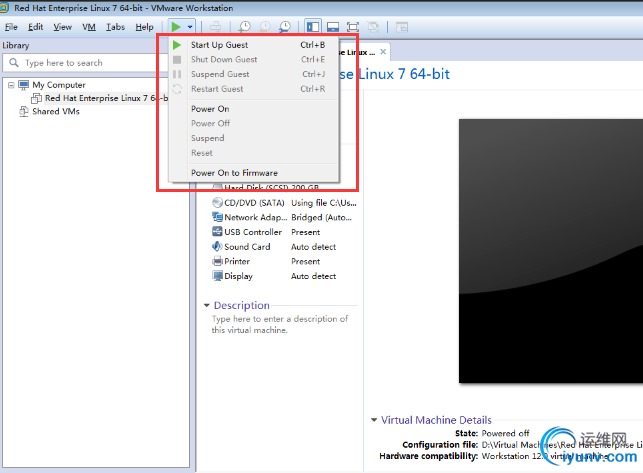
Task: Select Power On to Firmware
Action: (254, 173)
